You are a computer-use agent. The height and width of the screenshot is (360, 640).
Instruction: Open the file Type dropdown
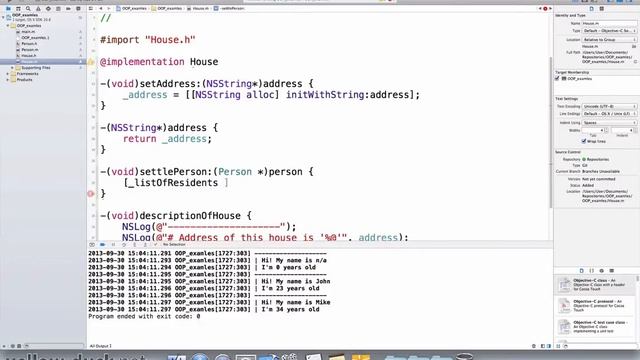[x=609, y=31]
